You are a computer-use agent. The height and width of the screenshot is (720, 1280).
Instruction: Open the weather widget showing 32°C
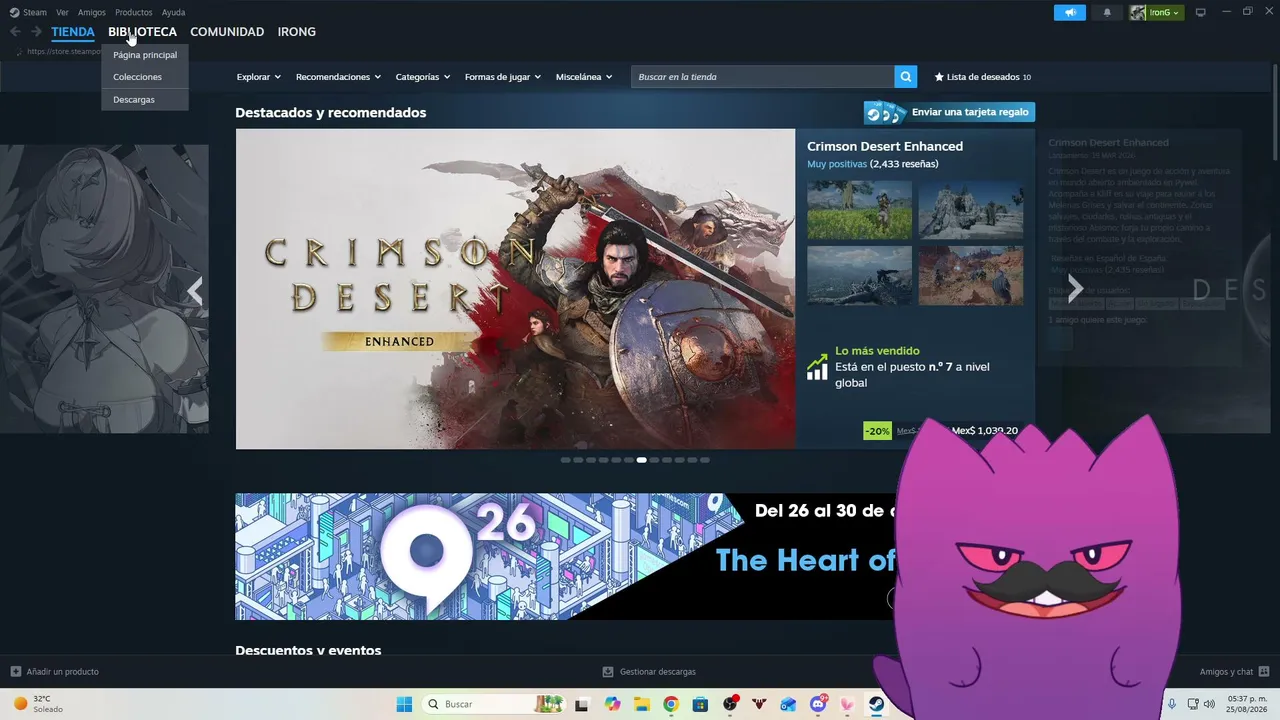(40, 704)
